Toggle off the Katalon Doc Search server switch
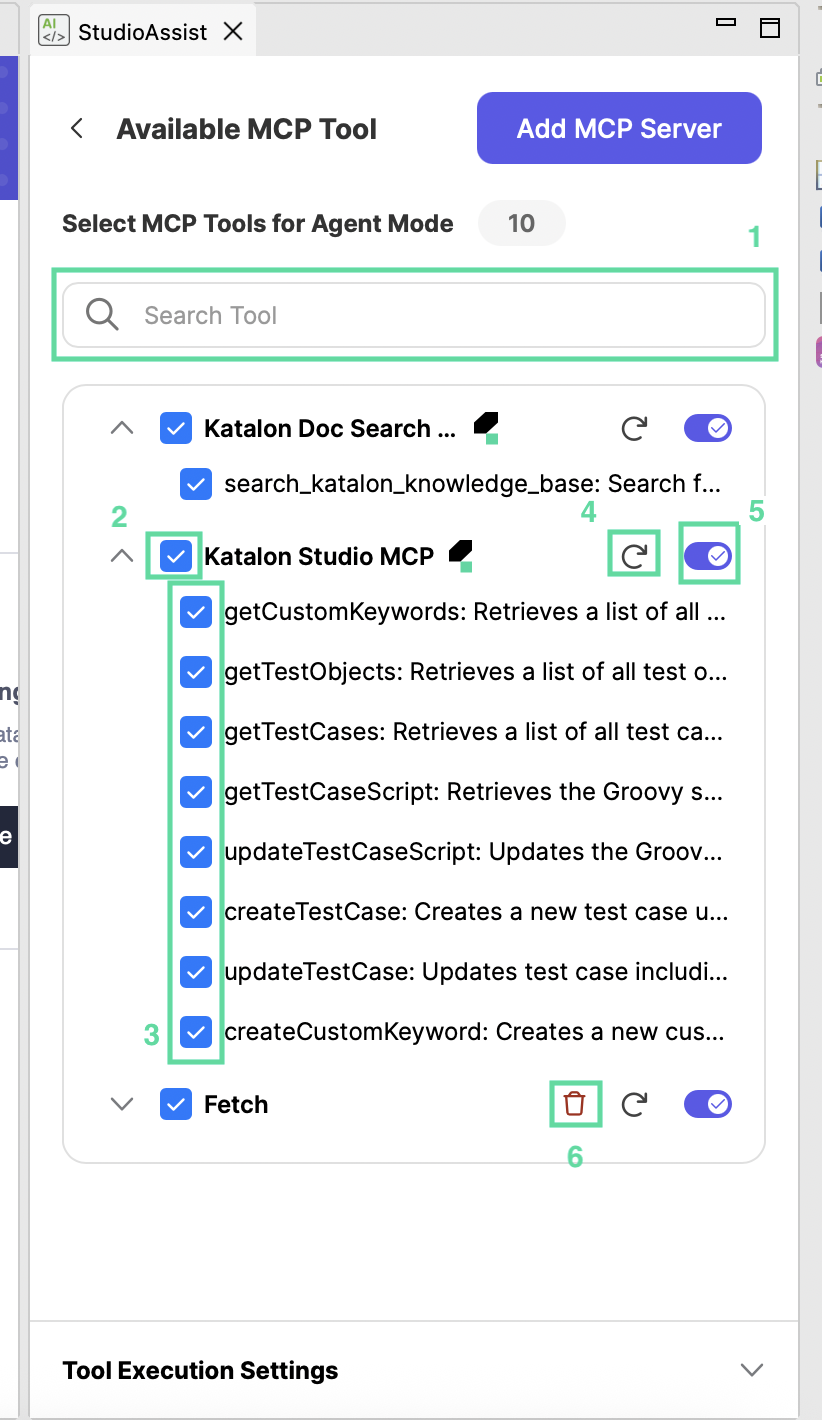 pyautogui.click(x=708, y=429)
